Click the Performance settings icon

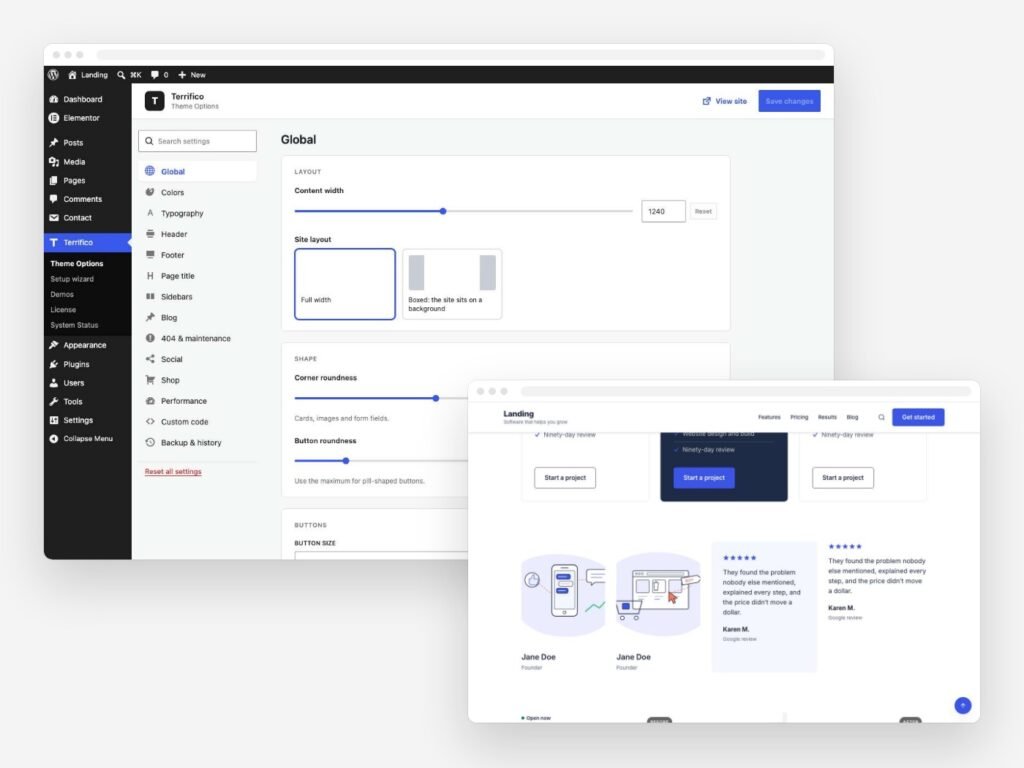point(150,401)
